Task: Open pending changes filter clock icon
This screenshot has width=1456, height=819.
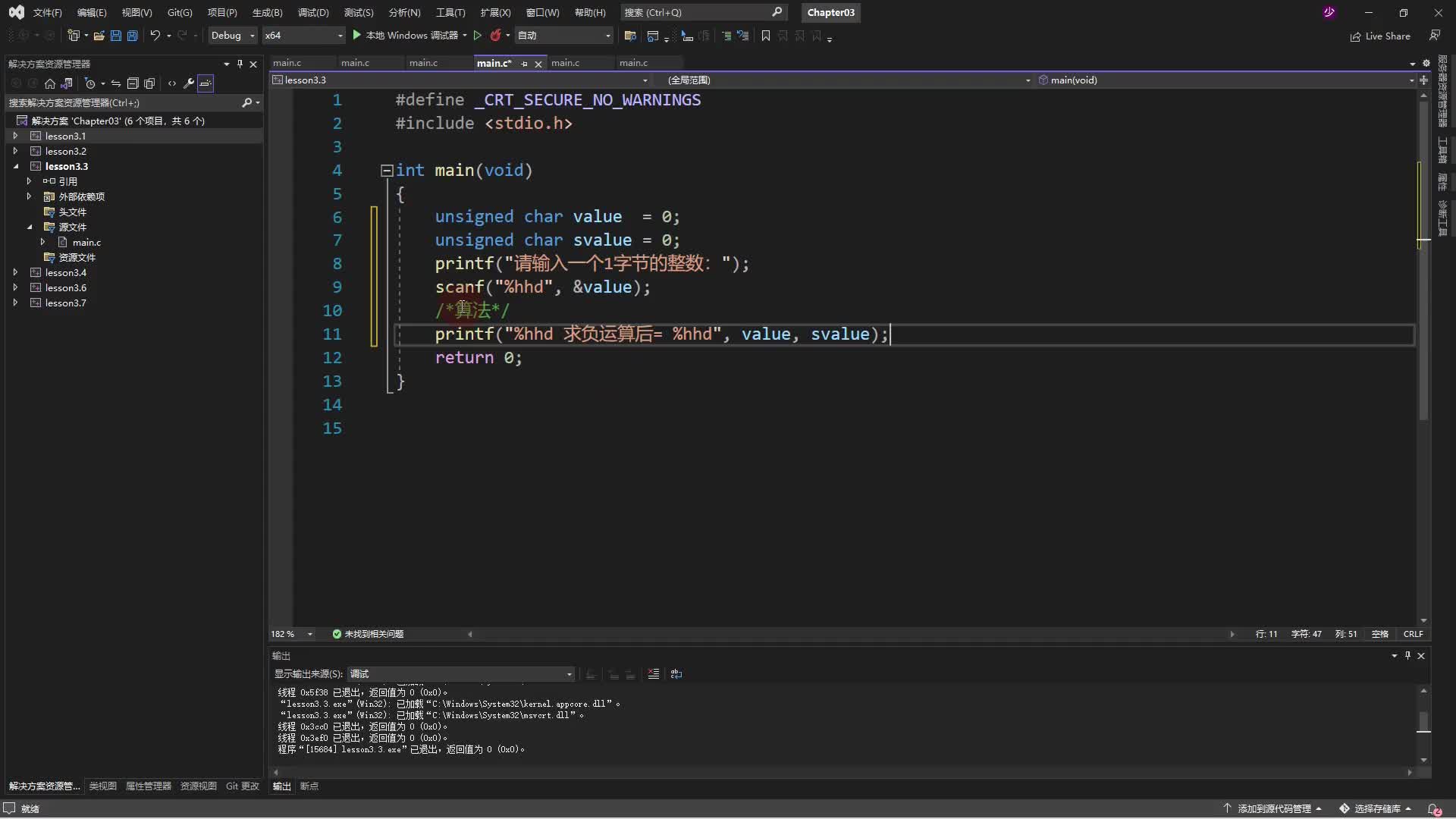Action: 89,83
